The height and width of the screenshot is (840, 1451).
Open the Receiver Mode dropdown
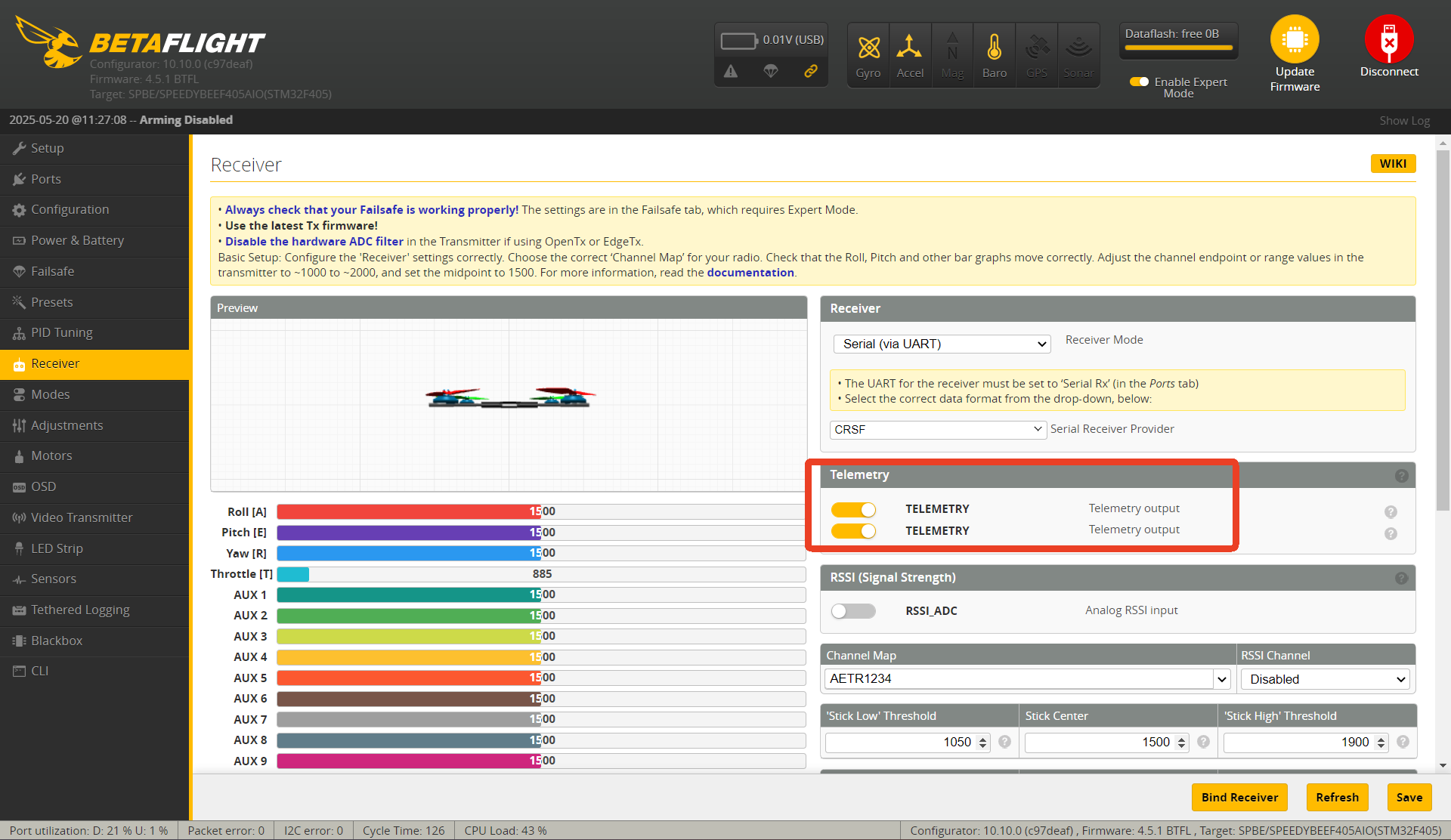click(x=942, y=344)
